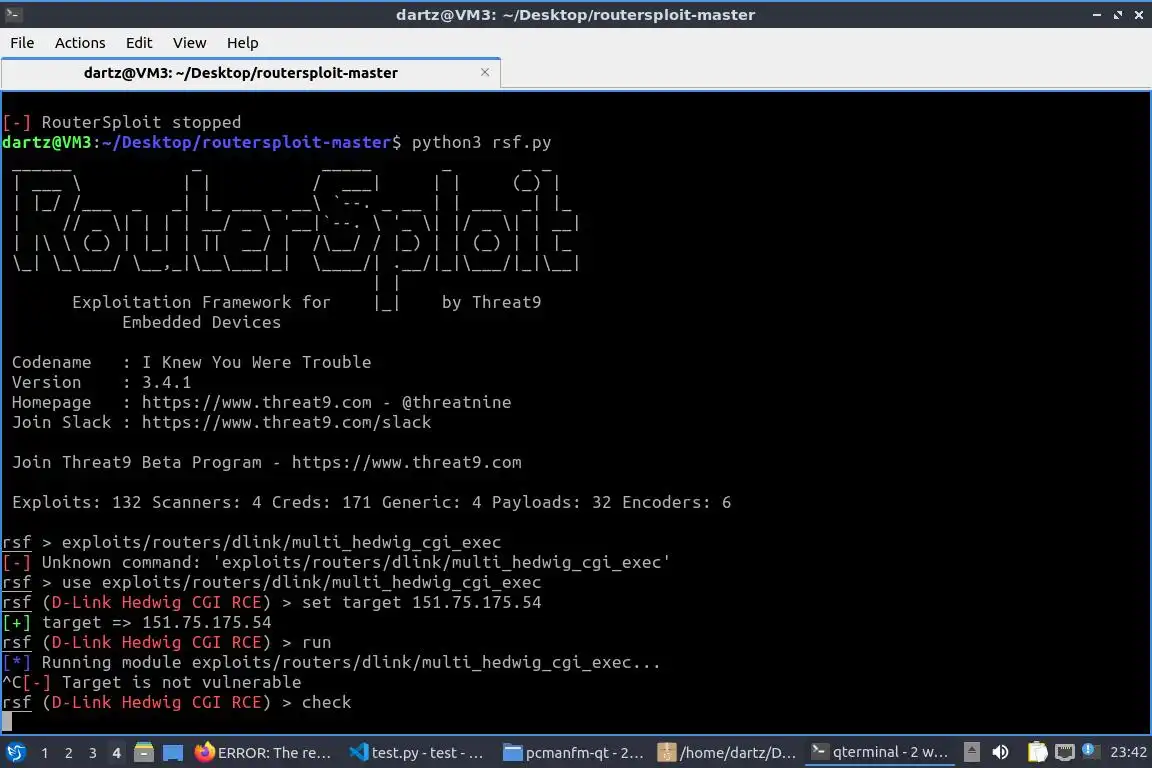Switch to virtual desktop 1
Viewport: 1152px width, 768px height.
click(x=45, y=753)
